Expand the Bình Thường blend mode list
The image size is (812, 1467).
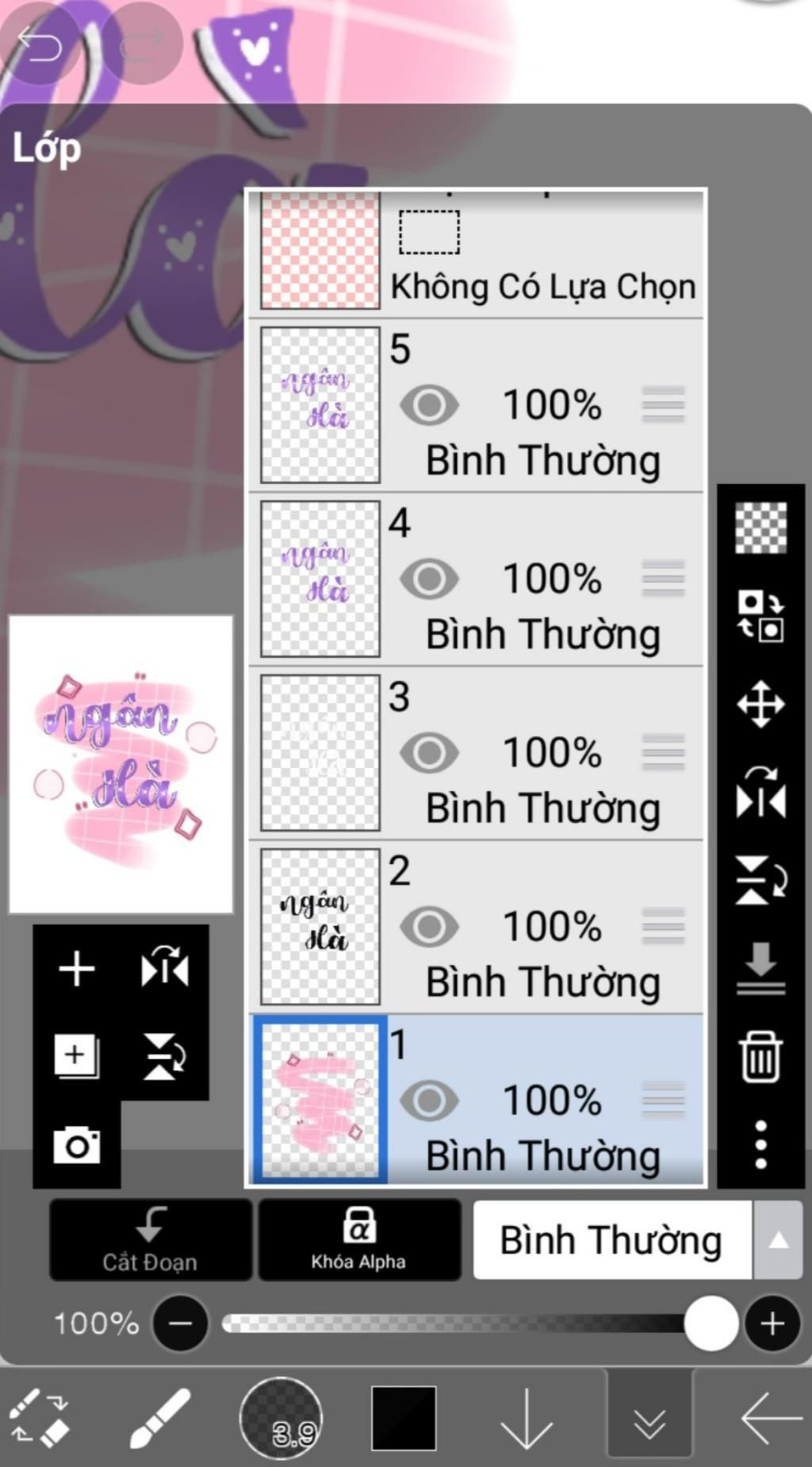778,1239
